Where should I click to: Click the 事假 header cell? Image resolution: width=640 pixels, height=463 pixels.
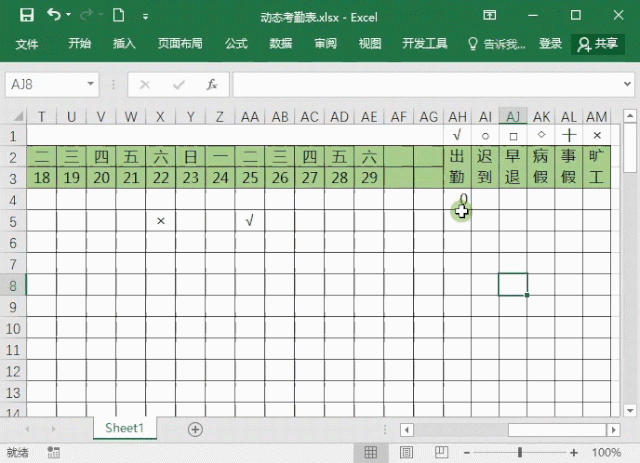point(569,167)
